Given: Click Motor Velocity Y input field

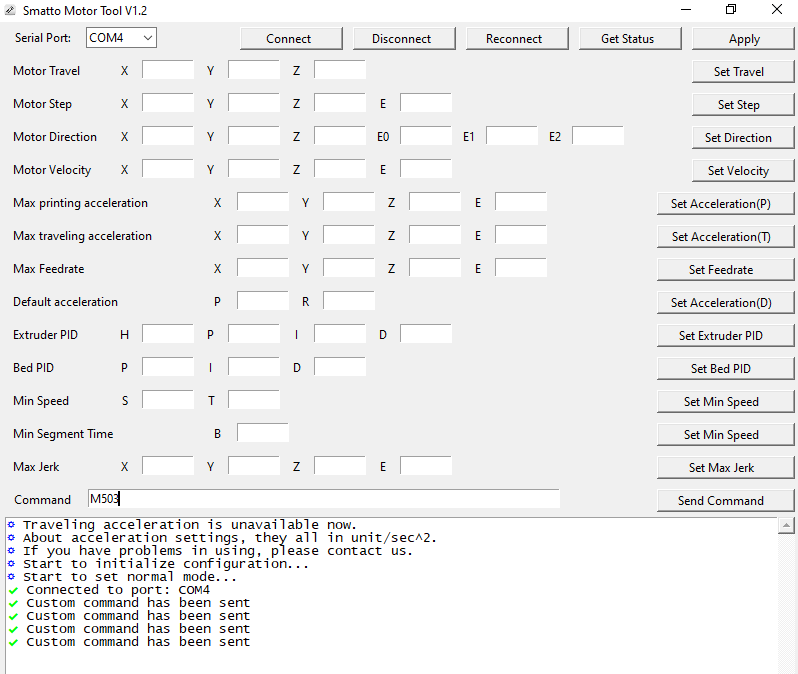Looking at the screenshot, I should [254, 169].
